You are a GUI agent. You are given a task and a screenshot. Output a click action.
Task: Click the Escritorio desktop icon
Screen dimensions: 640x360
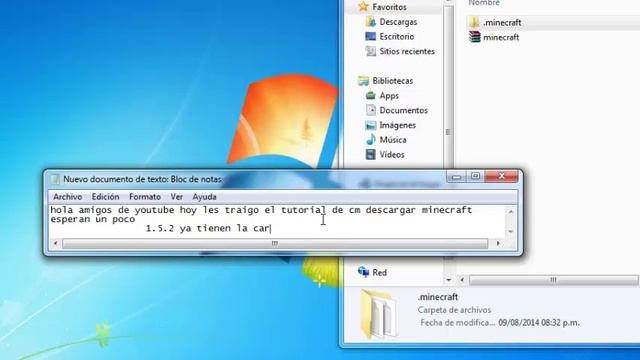coord(371,36)
